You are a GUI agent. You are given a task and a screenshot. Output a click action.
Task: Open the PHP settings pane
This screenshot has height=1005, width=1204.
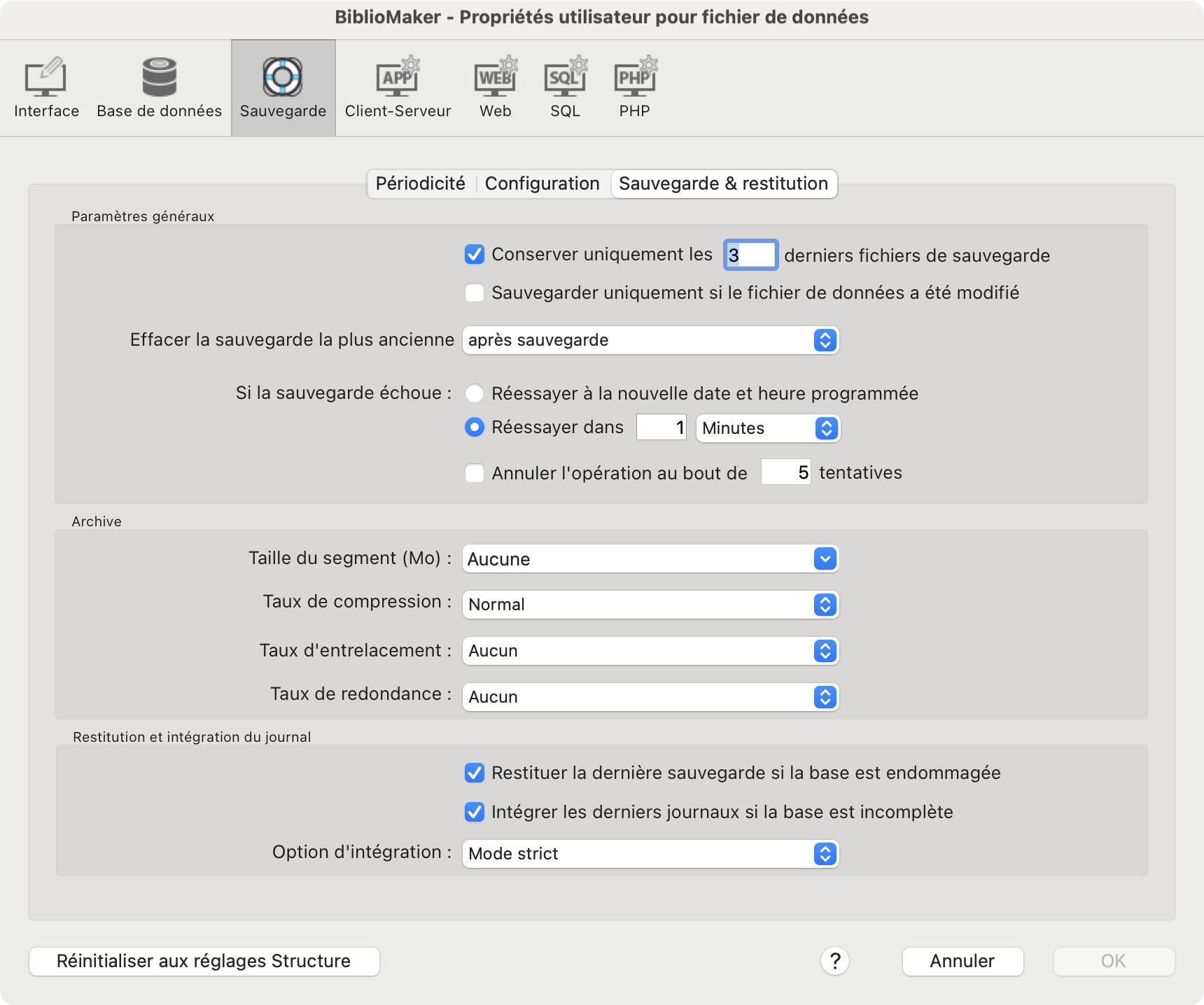(635, 88)
